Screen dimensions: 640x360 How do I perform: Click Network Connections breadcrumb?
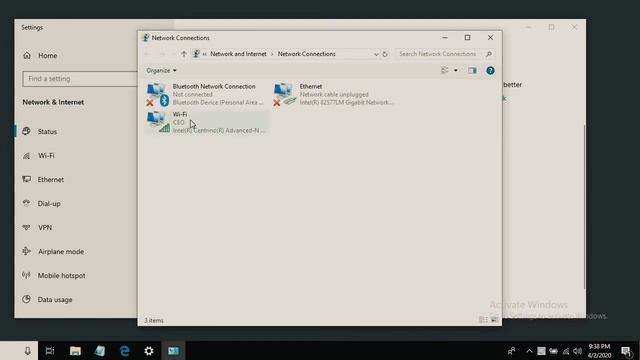[x=307, y=54]
